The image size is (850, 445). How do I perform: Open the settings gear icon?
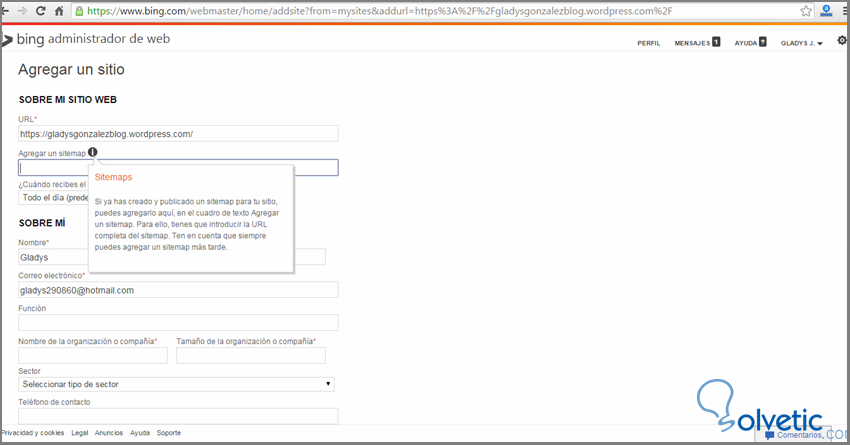(842, 41)
